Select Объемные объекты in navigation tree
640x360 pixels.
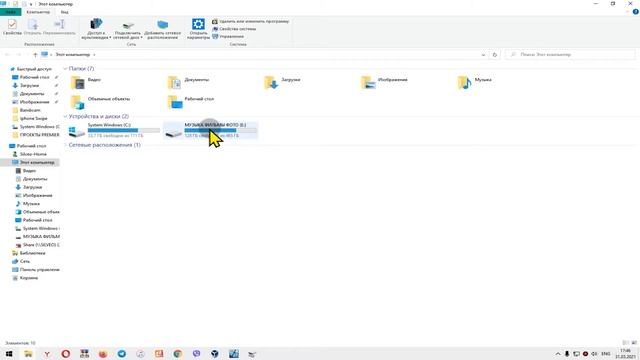[x=41, y=212]
